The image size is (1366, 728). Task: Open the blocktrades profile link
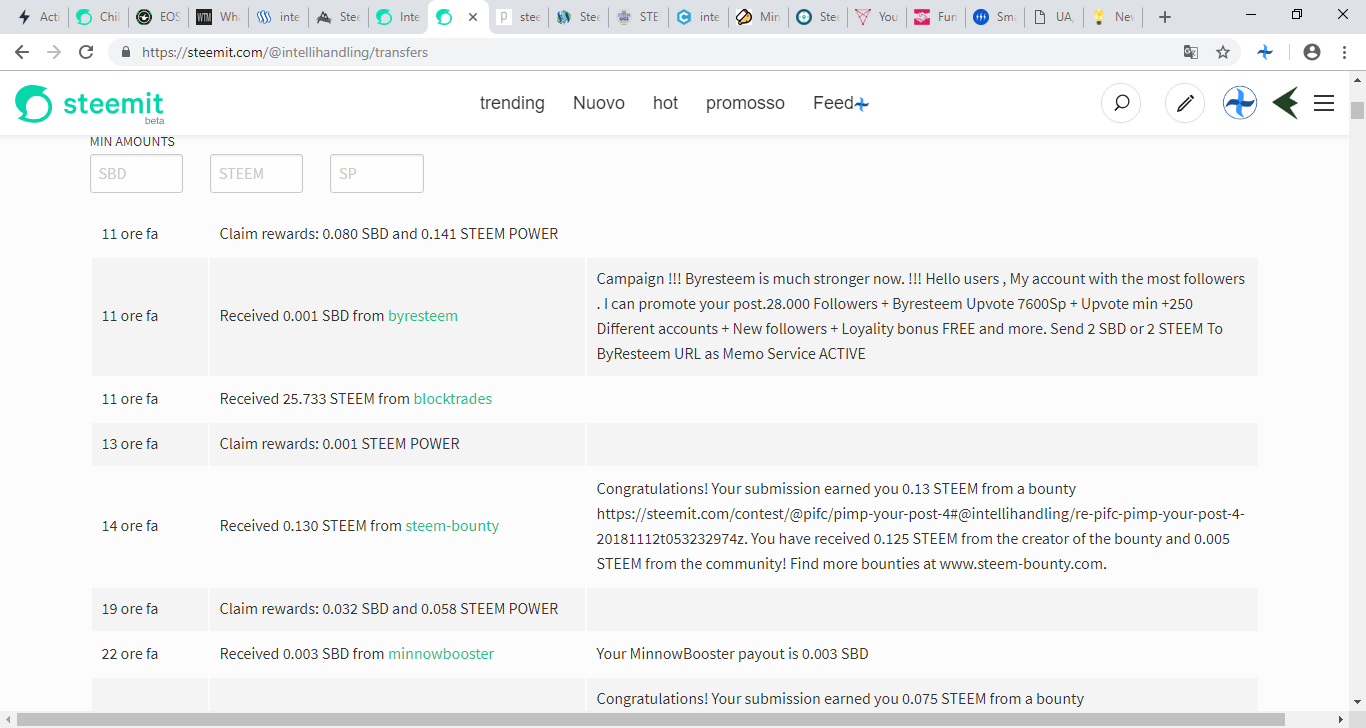coord(453,399)
